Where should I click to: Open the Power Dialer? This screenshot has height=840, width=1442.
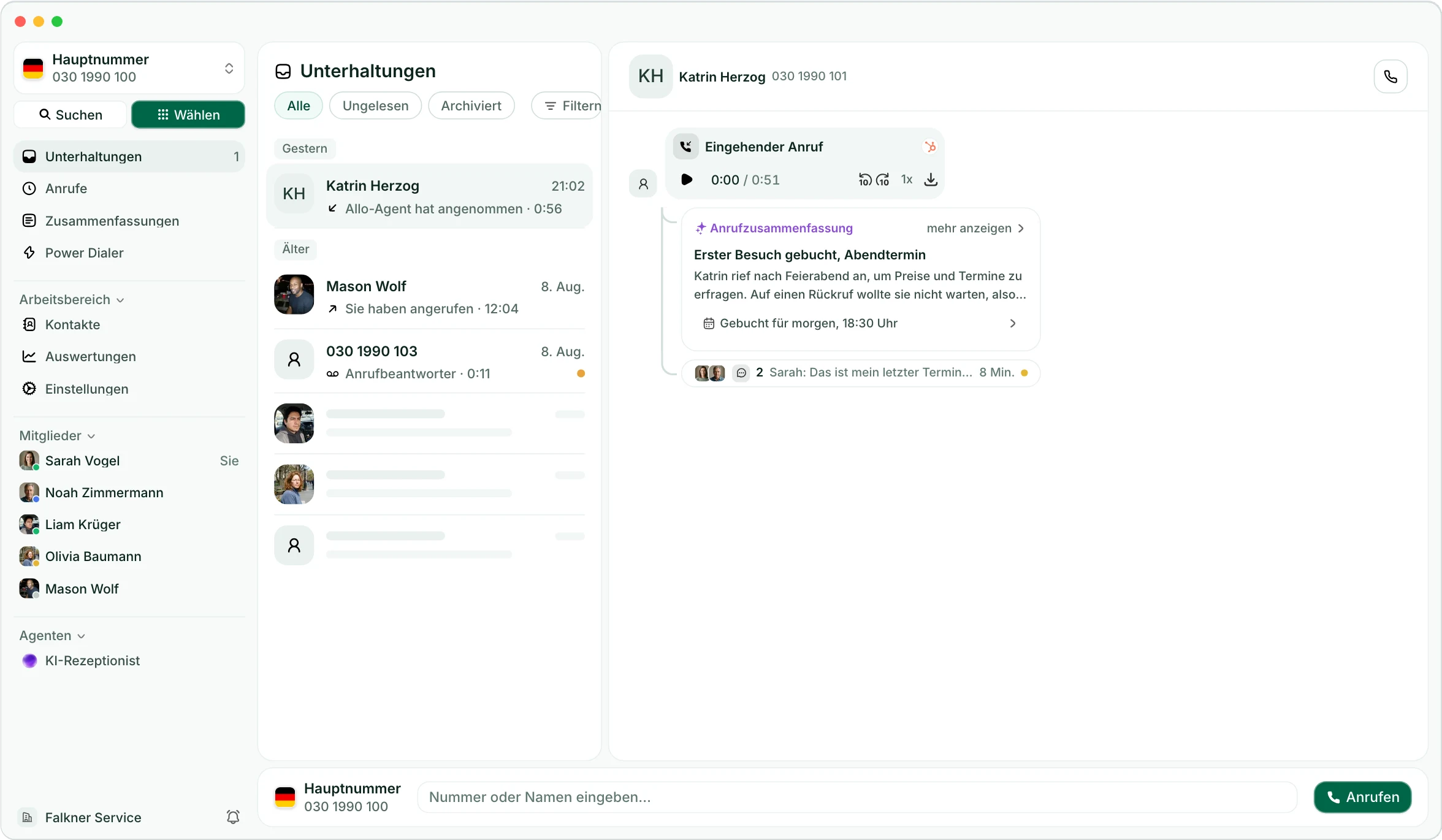click(129, 253)
